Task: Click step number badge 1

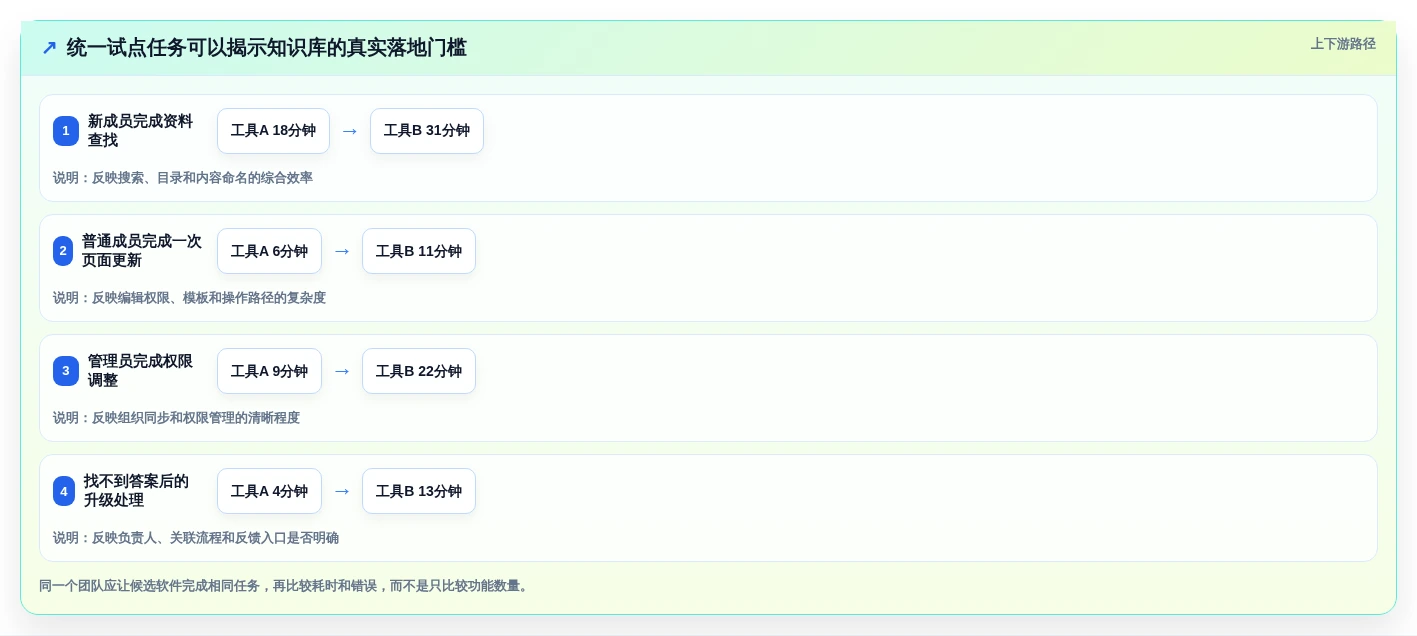Action: 66,131
